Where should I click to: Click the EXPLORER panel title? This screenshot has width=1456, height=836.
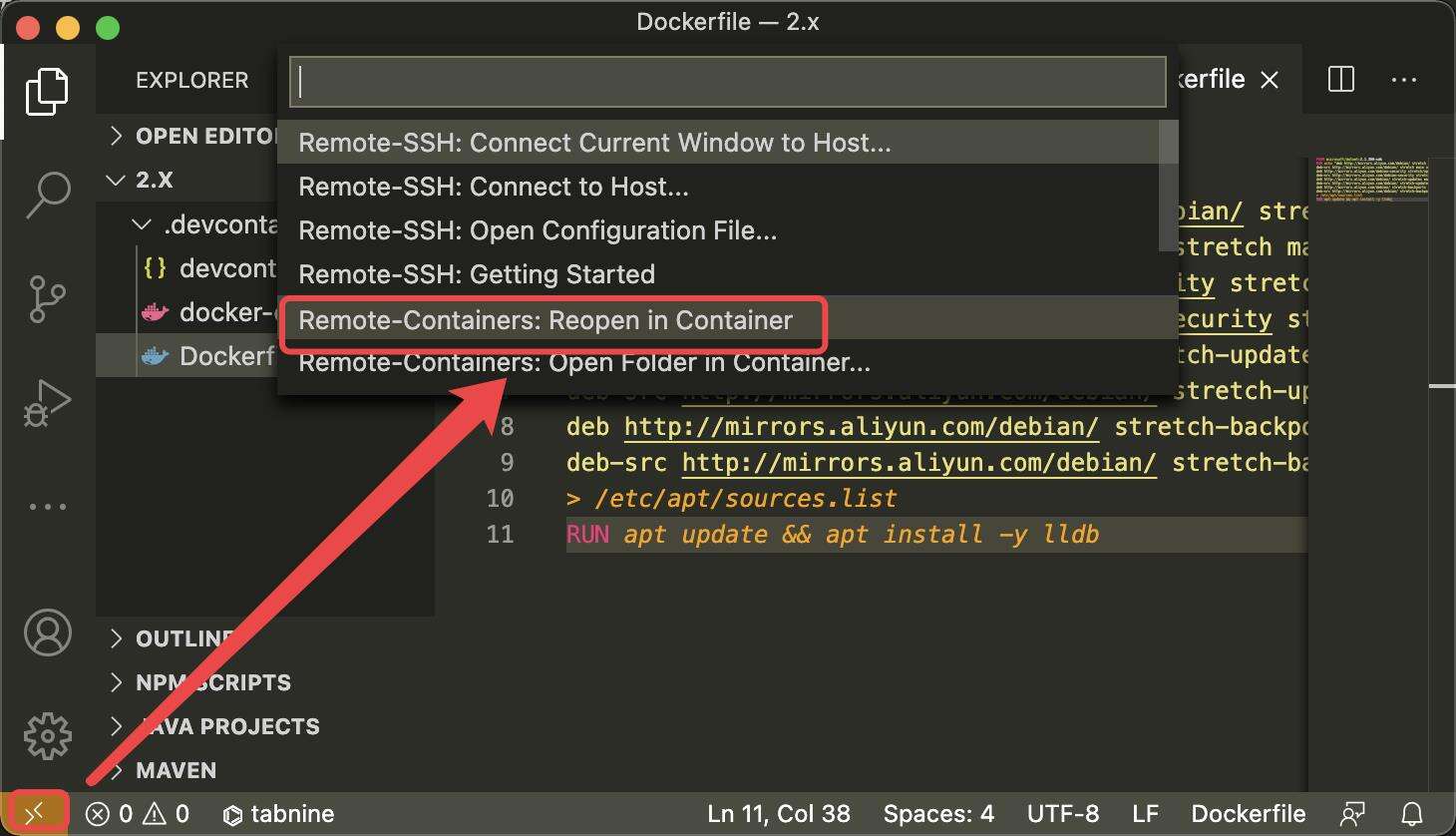(x=192, y=80)
